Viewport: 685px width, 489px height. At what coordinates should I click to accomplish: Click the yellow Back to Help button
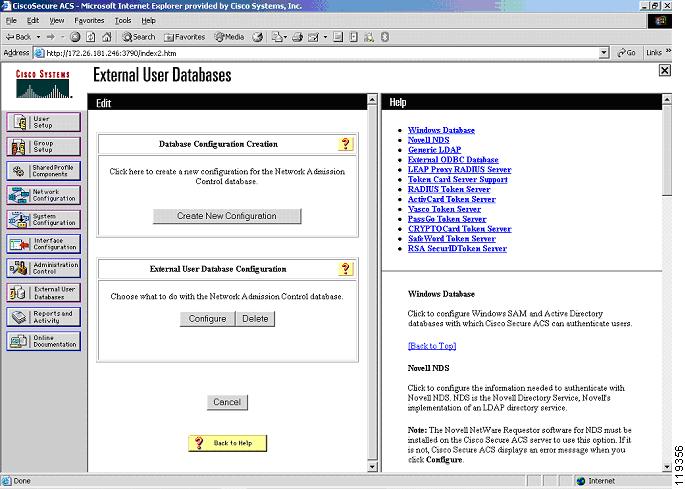[x=227, y=443]
